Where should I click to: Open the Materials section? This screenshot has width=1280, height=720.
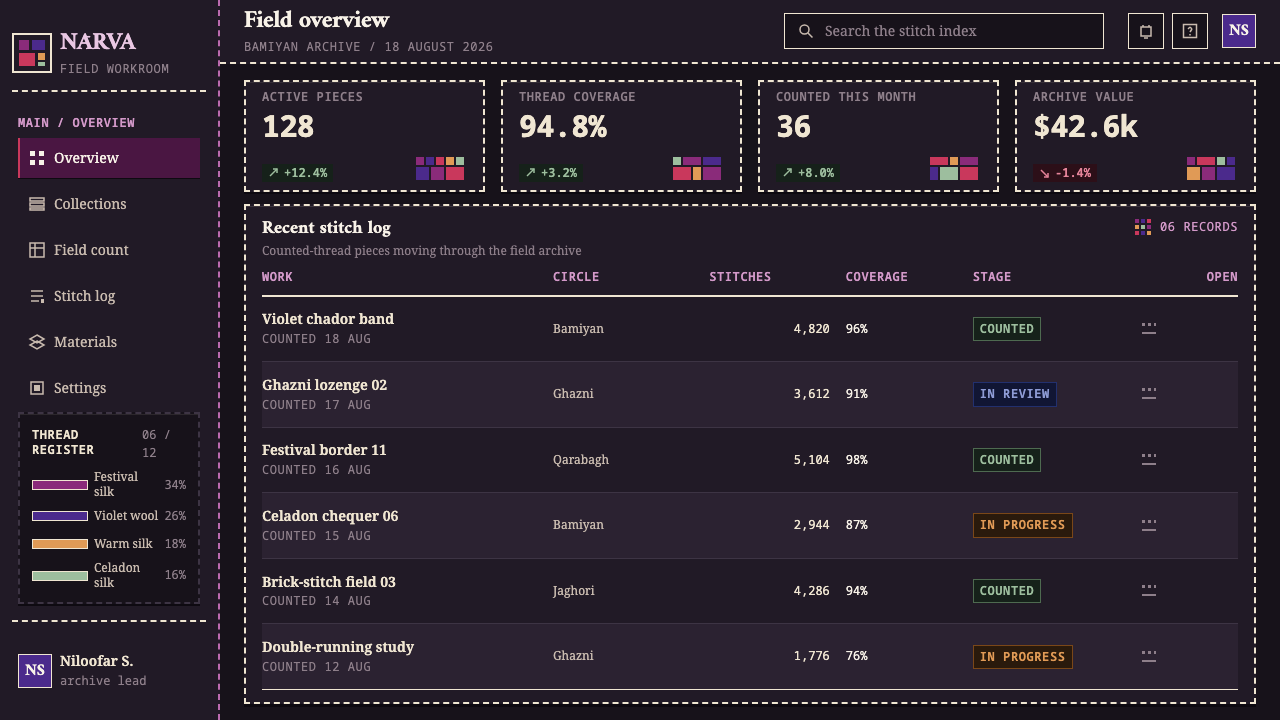109,342
